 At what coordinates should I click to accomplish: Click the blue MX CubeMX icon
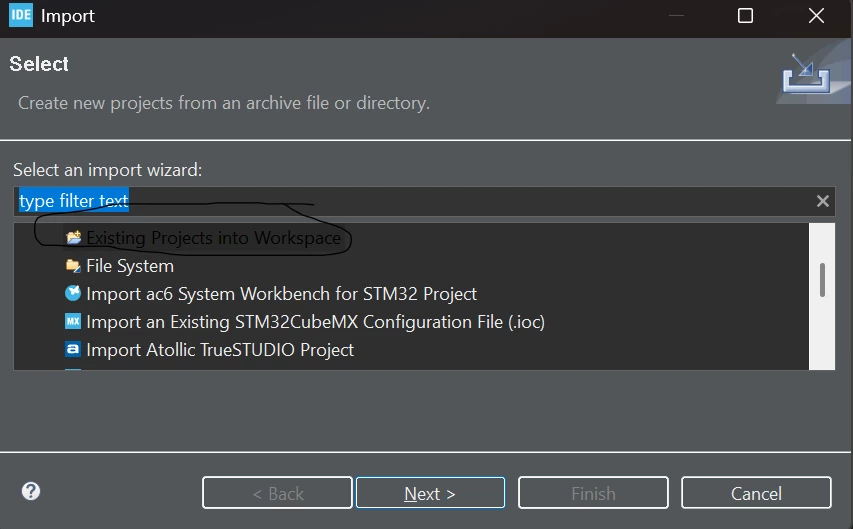73,322
